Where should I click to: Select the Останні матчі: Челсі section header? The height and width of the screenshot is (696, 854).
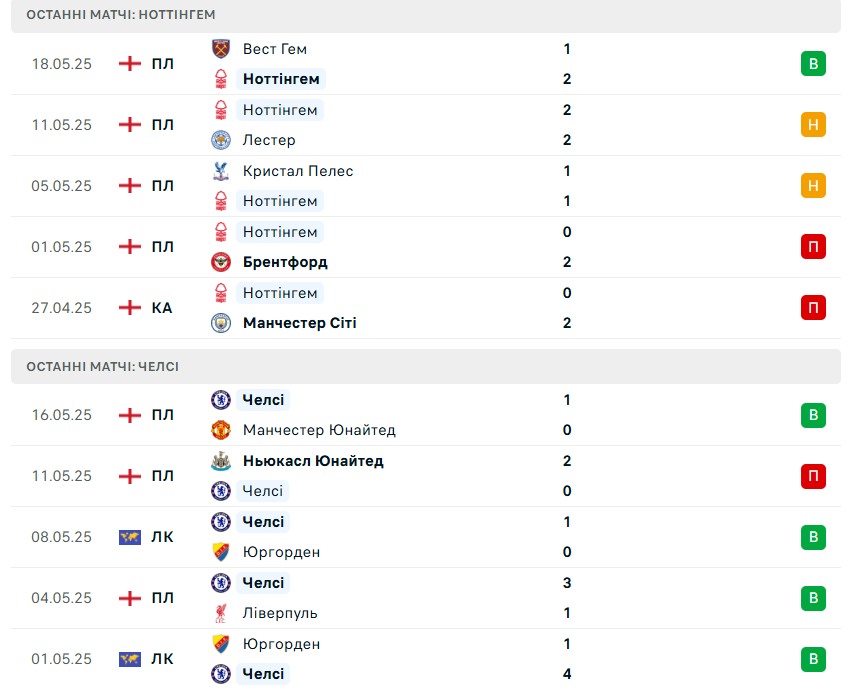pyautogui.click(x=426, y=367)
